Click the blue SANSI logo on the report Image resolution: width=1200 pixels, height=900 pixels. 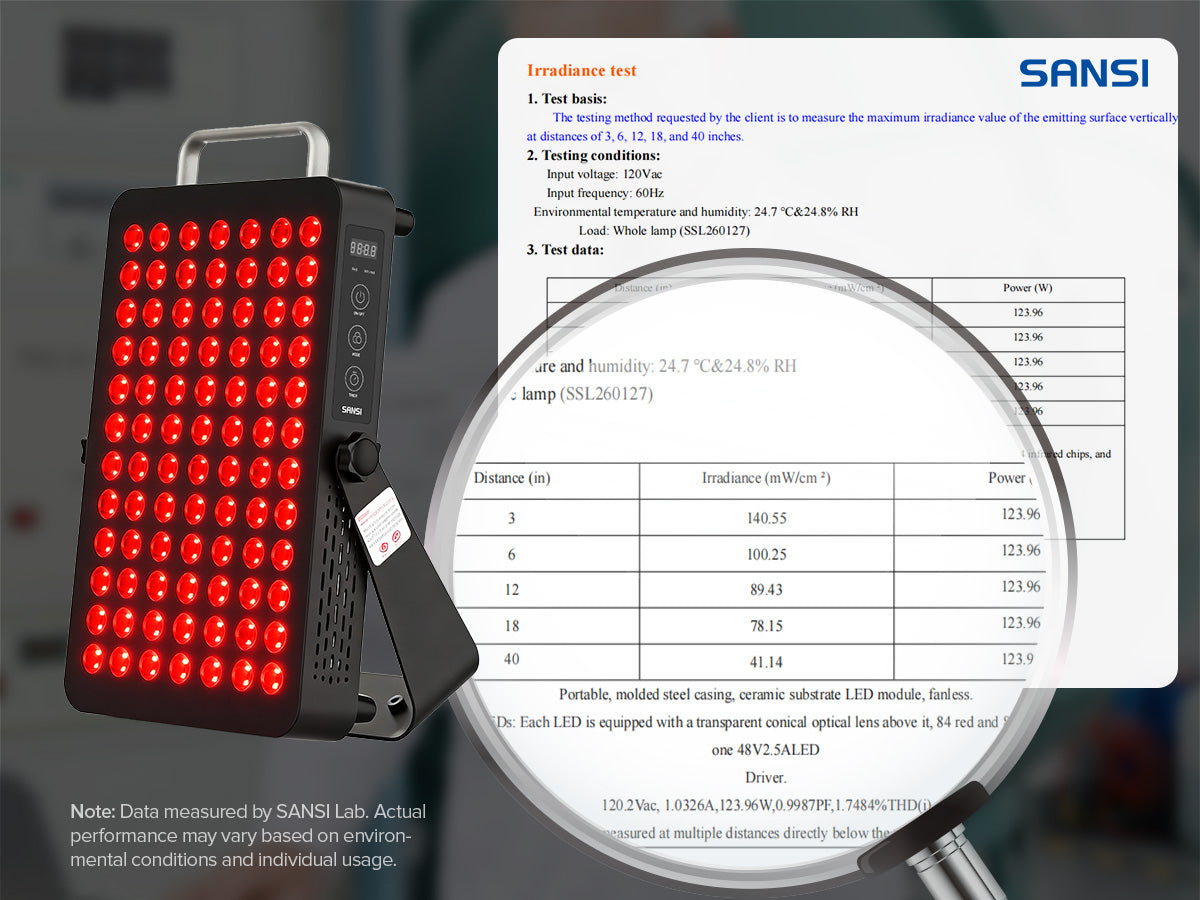pos(1083,73)
